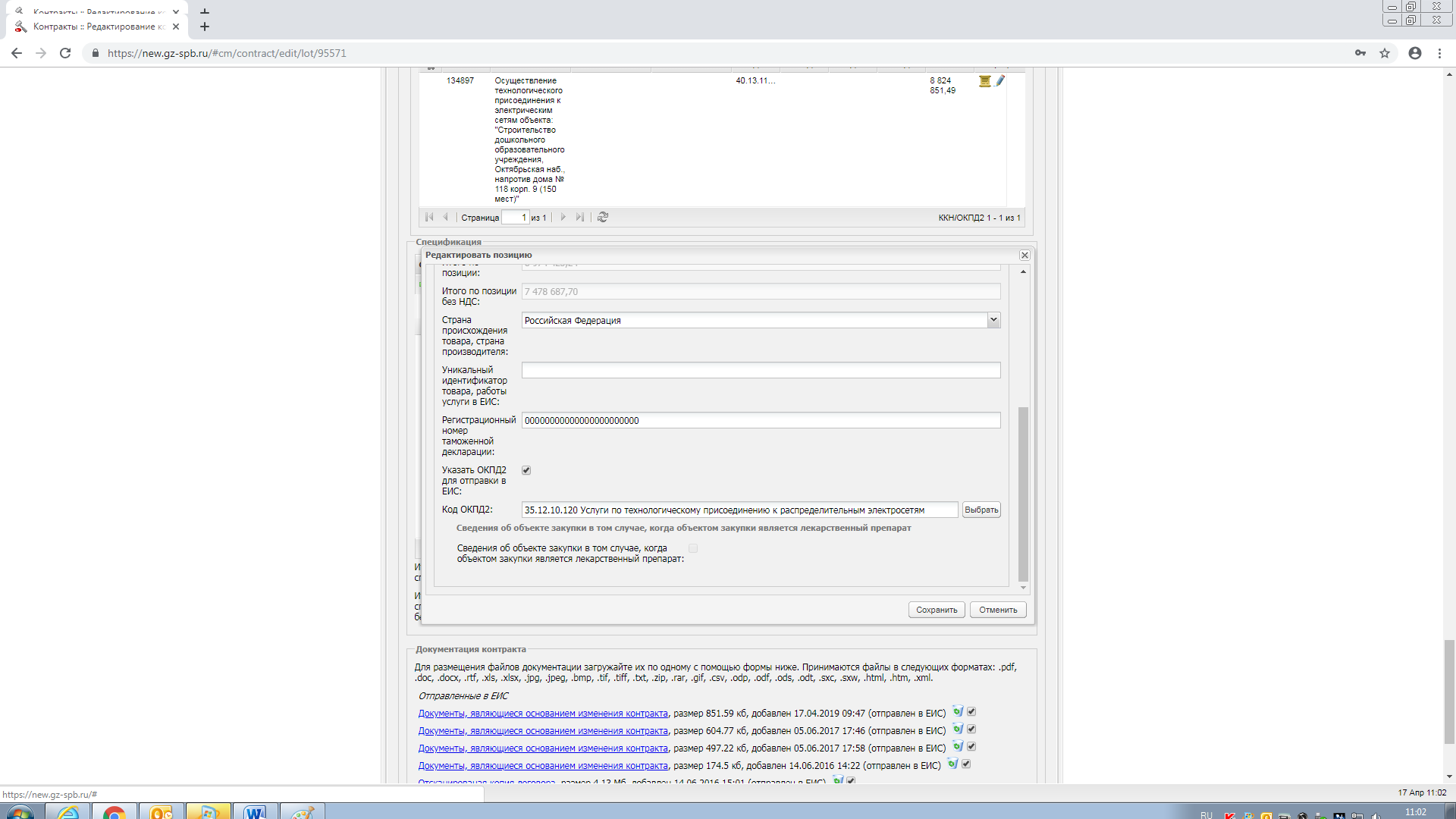Go to the next page in the grid pager
Viewport: 1456px width, 819px height.
coord(563,218)
